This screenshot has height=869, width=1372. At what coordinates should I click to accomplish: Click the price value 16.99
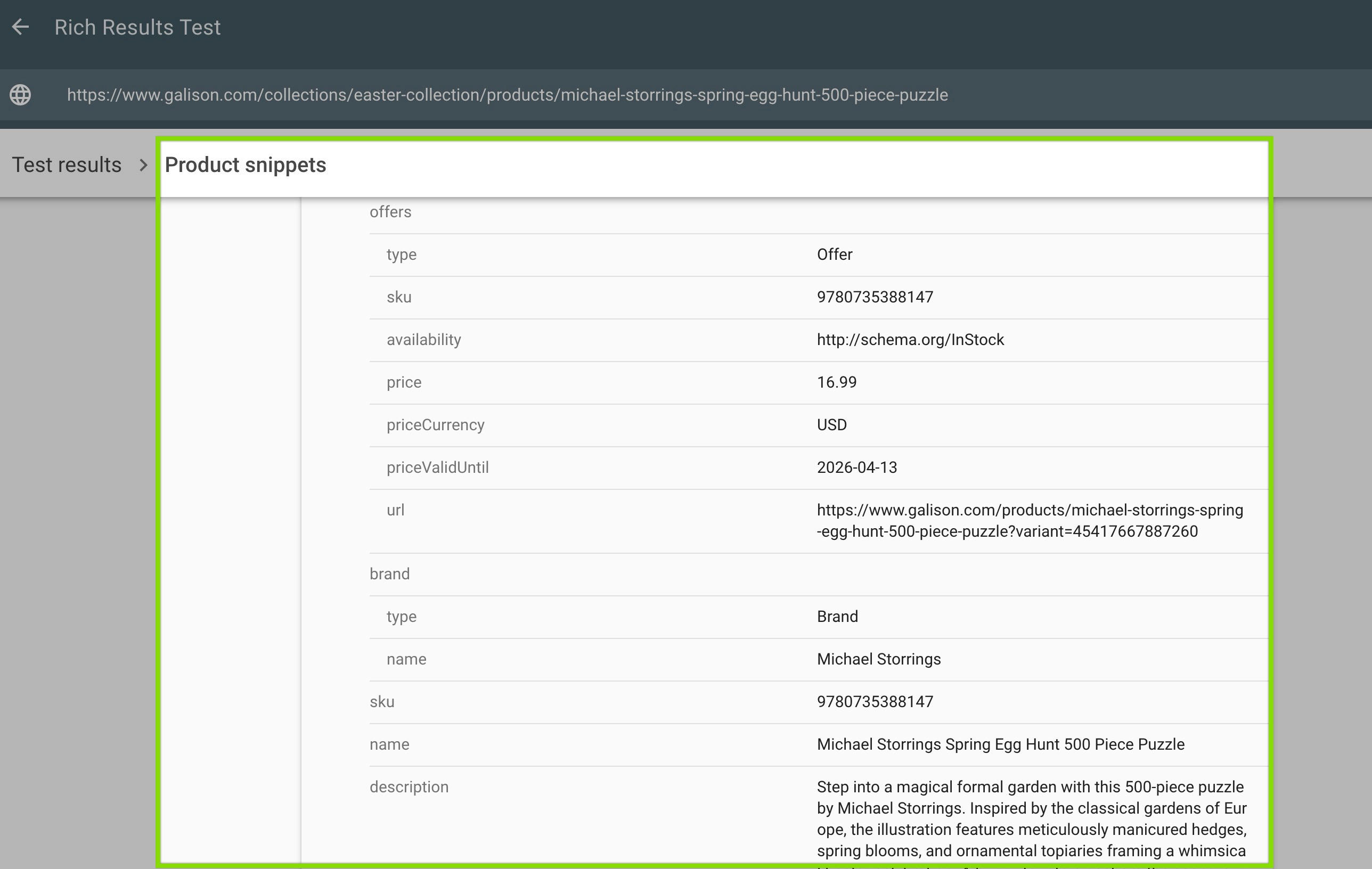coord(837,382)
